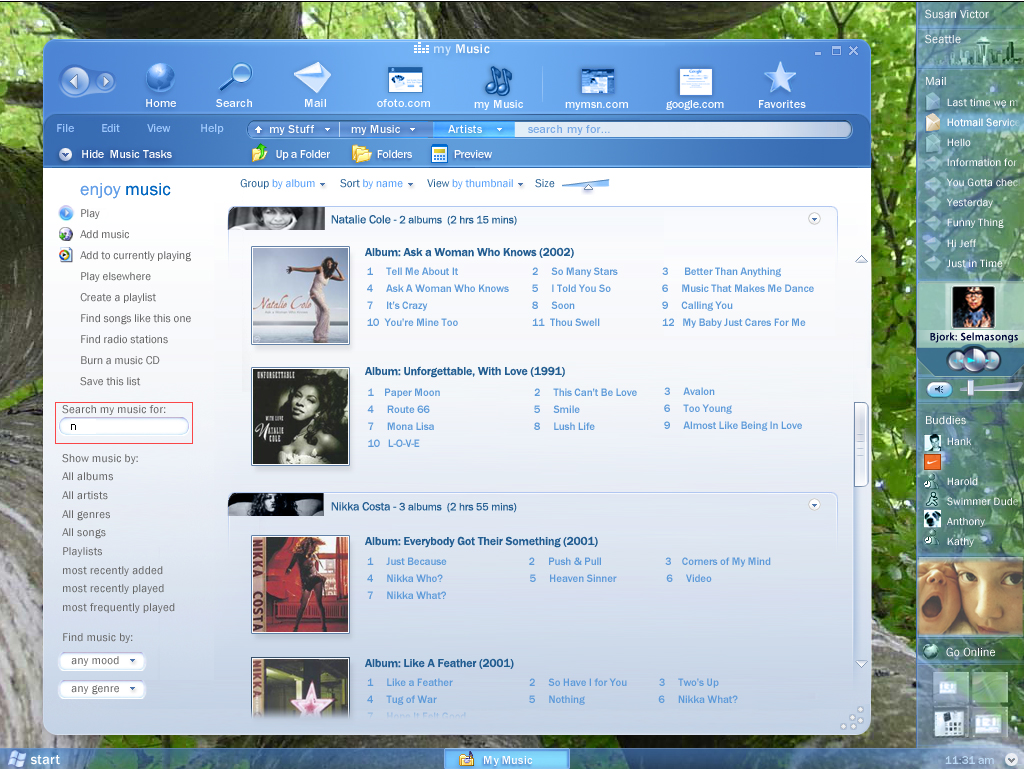Open the Home globe icon
The image size is (1024, 769).
tap(160, 78)
